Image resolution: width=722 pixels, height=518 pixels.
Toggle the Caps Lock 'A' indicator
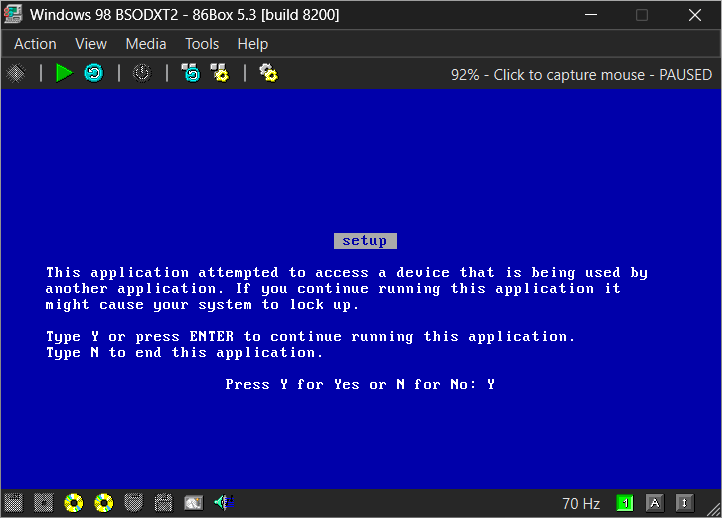(655, 503)
